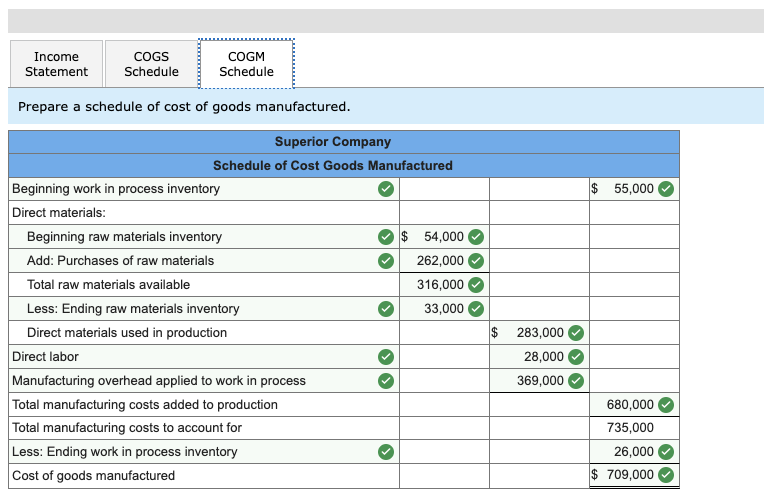The width and height of the screenshot is (764, 497).
Task: Click the 680,000 total manufacturing costs value
Action: (x=630, y=404)
